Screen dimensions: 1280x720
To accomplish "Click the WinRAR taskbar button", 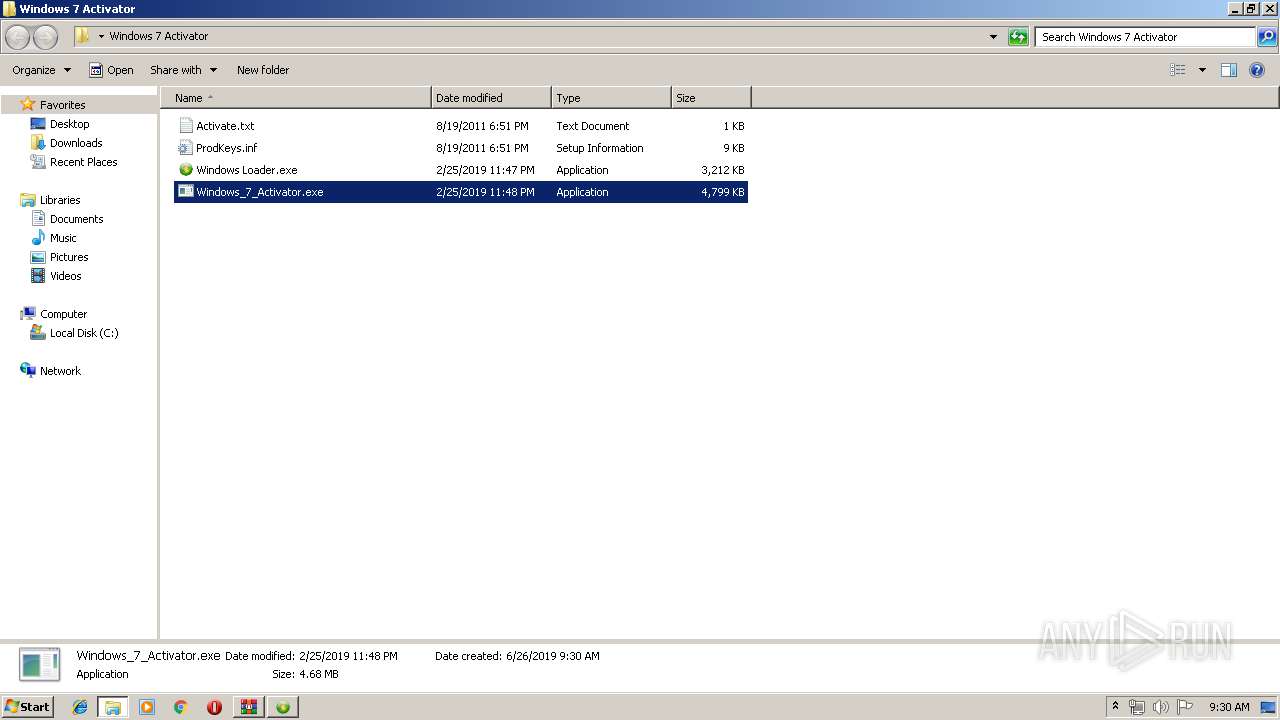I will pos(248,707).
